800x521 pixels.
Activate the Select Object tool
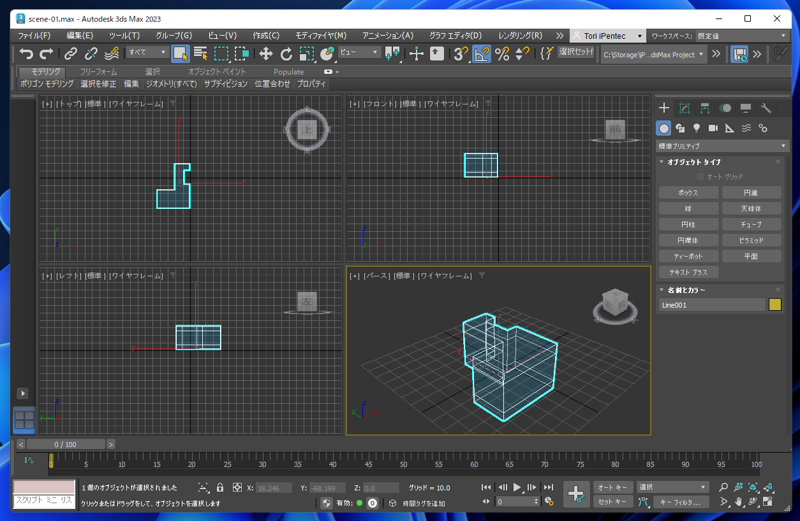click(x=180, y=53)
